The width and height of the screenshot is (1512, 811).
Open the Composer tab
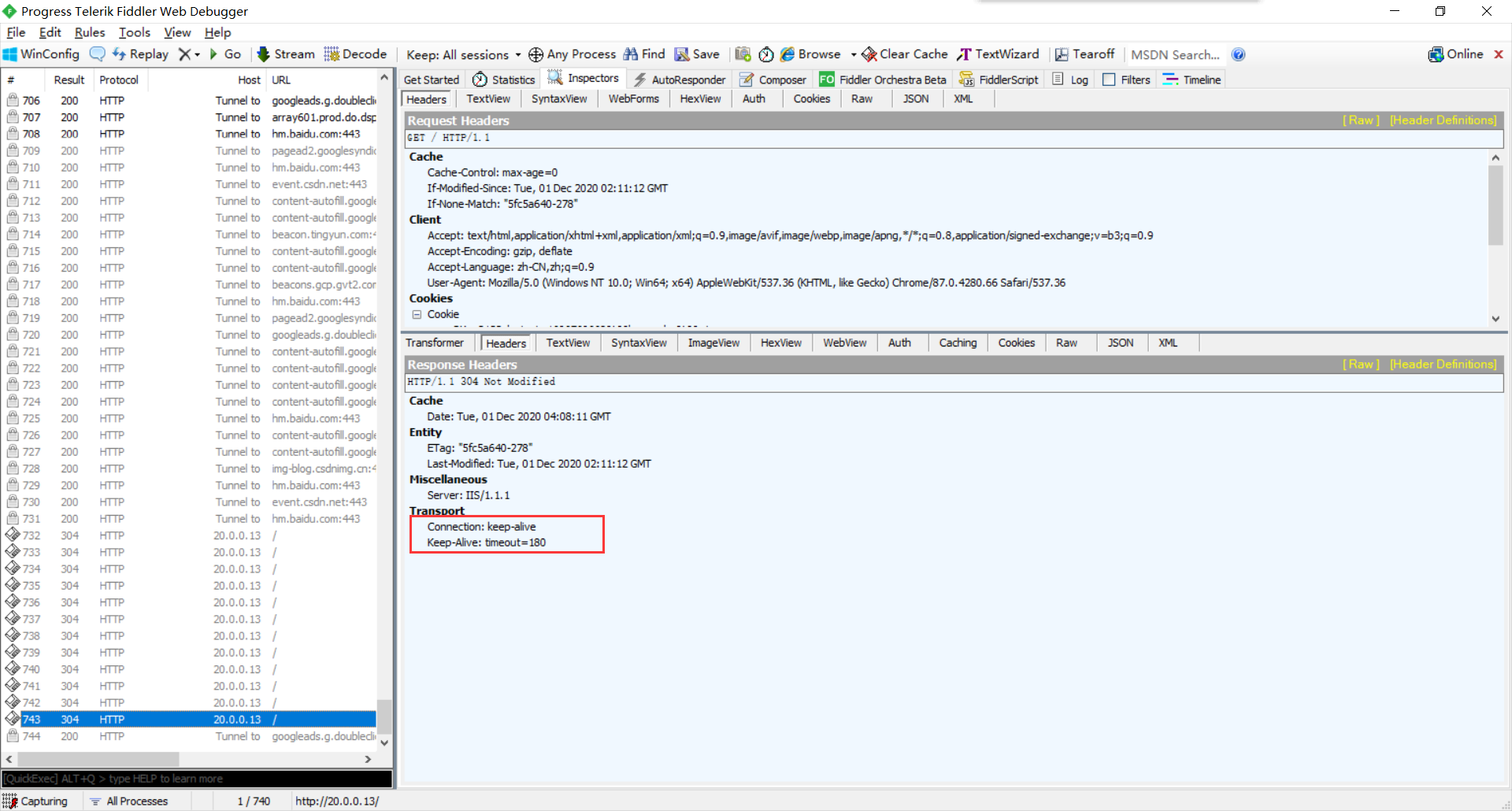(x=773, y=80)
